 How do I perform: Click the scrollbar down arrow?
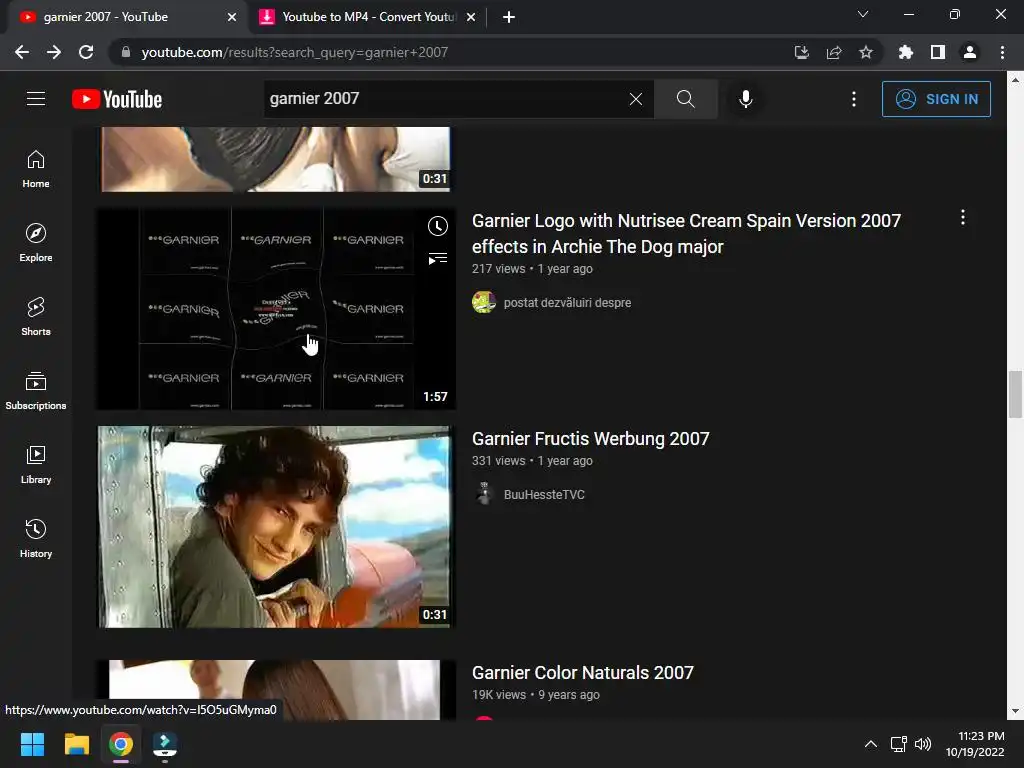click(1014, 711)
